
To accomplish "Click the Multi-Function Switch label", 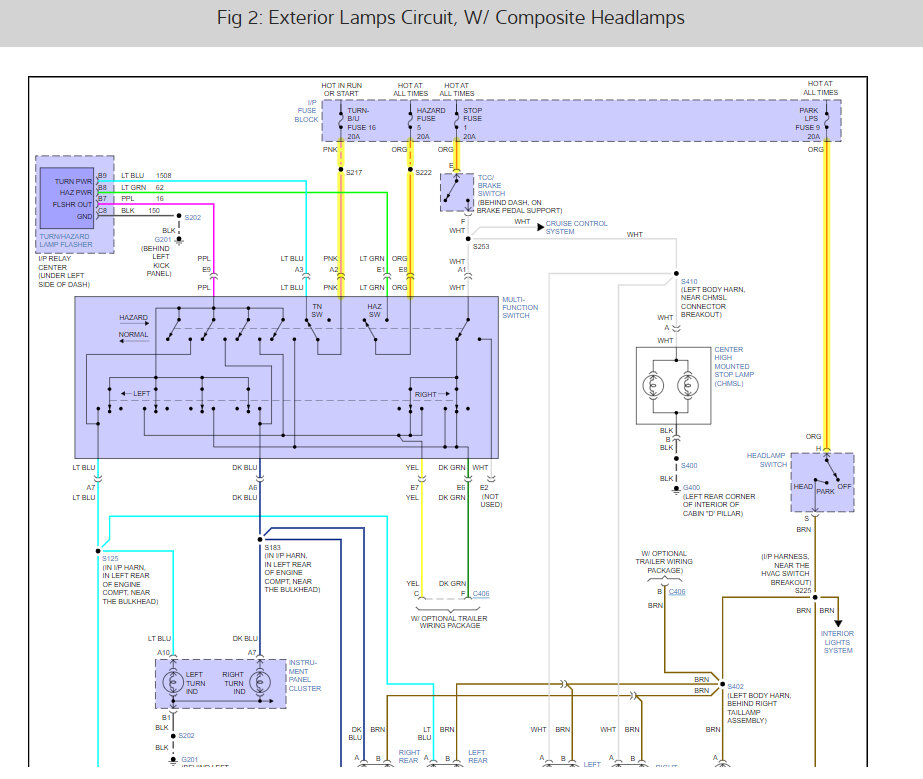I will coord(520,307).
